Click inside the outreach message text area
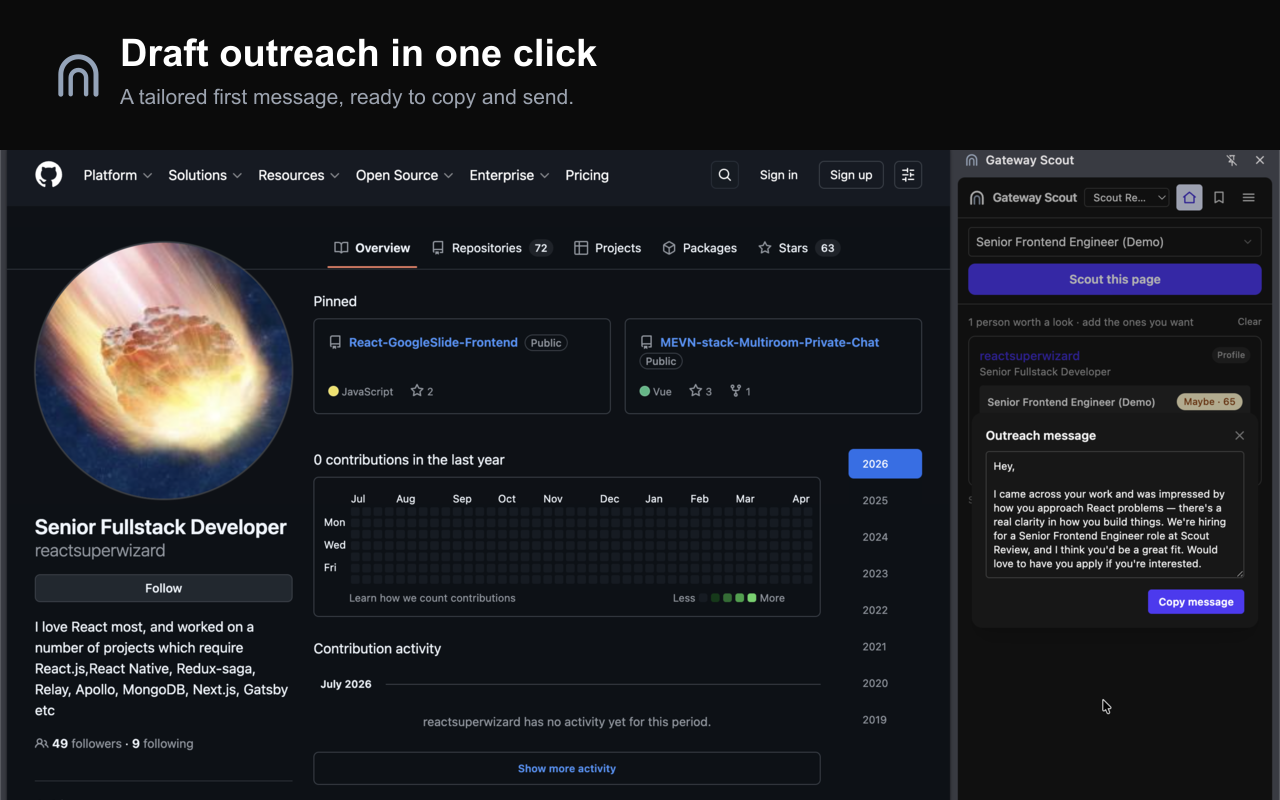1280x800 pixels. click(x=1115, y=514)
